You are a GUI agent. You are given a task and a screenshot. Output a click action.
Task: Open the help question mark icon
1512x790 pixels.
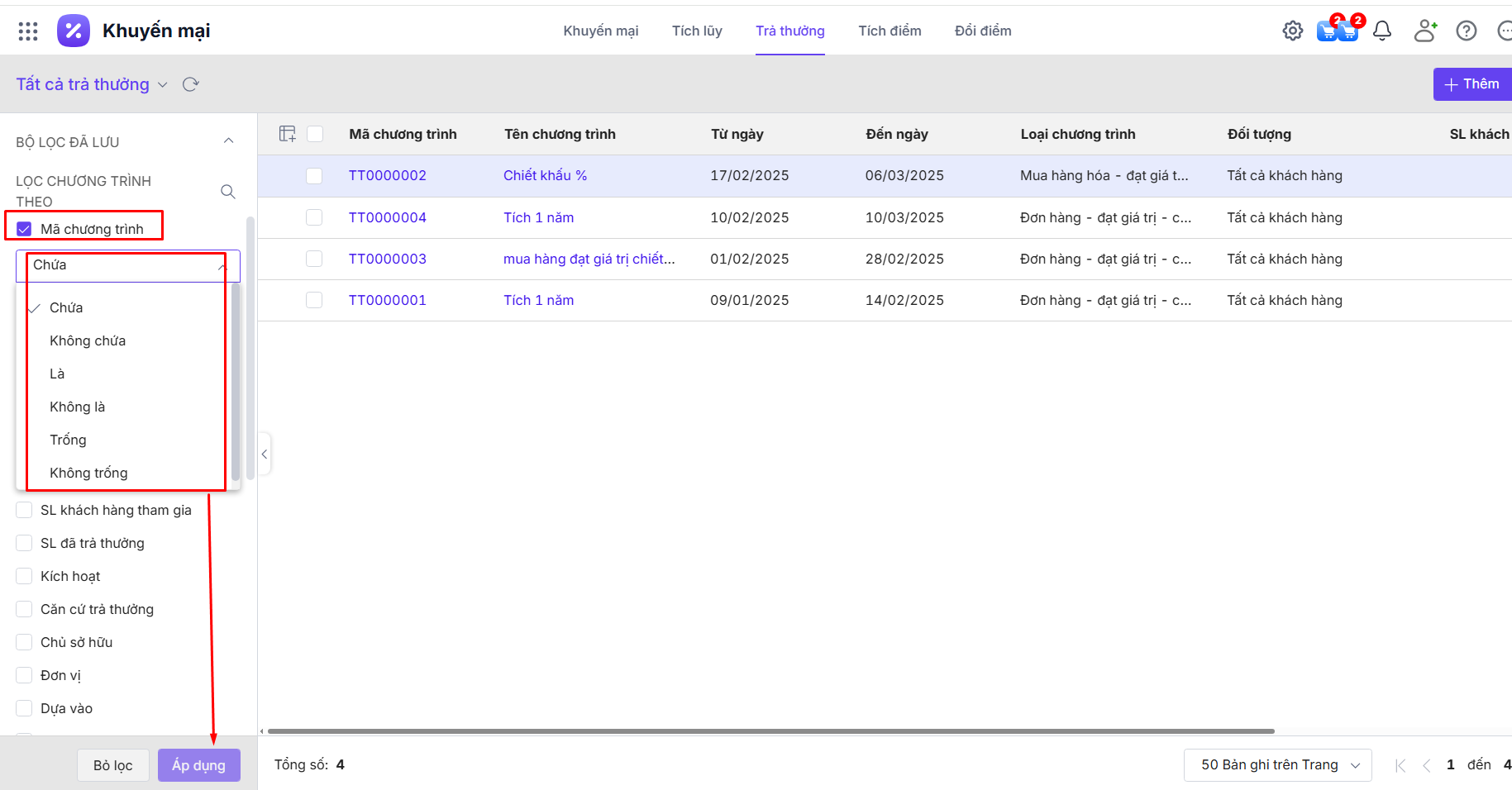(1466, 31)
